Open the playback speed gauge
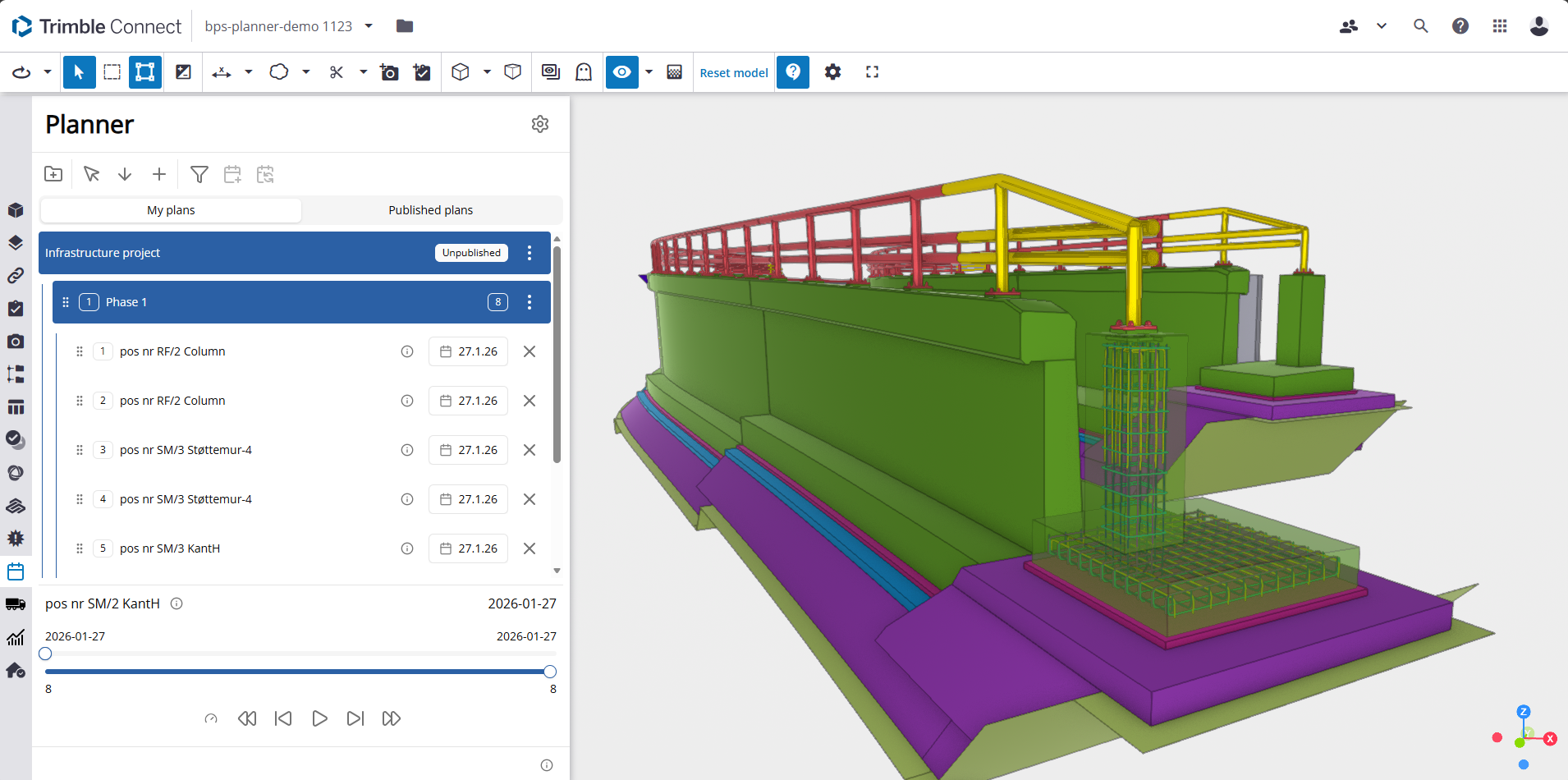This screenshot has height=780, width=1568. point(211,718)
